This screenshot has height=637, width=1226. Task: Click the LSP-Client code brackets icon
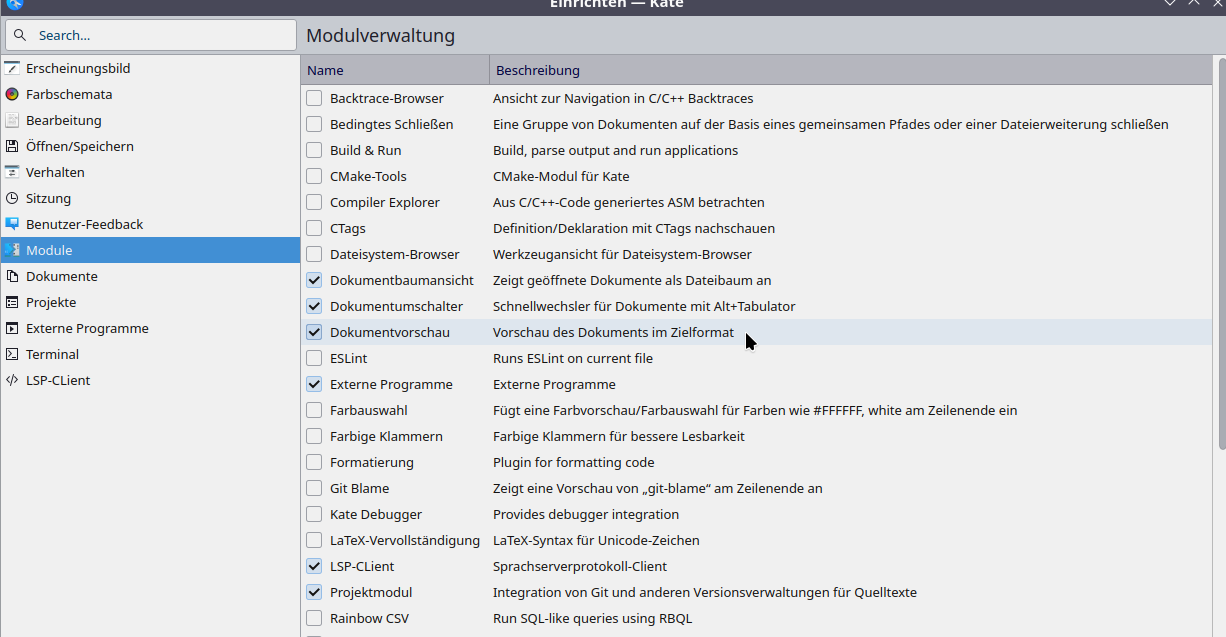[12, 380]
